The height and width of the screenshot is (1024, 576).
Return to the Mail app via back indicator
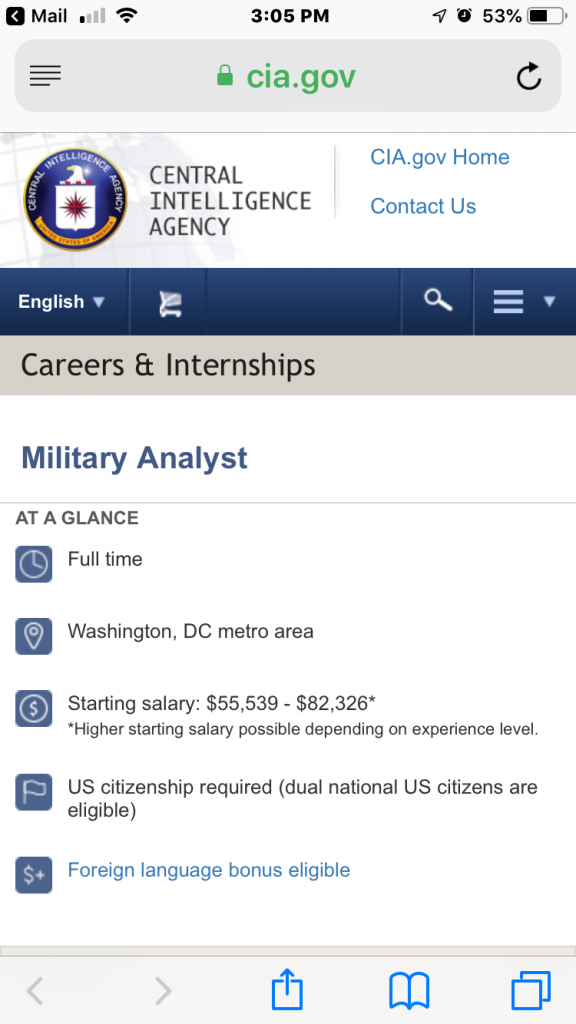tap(37, 16)
